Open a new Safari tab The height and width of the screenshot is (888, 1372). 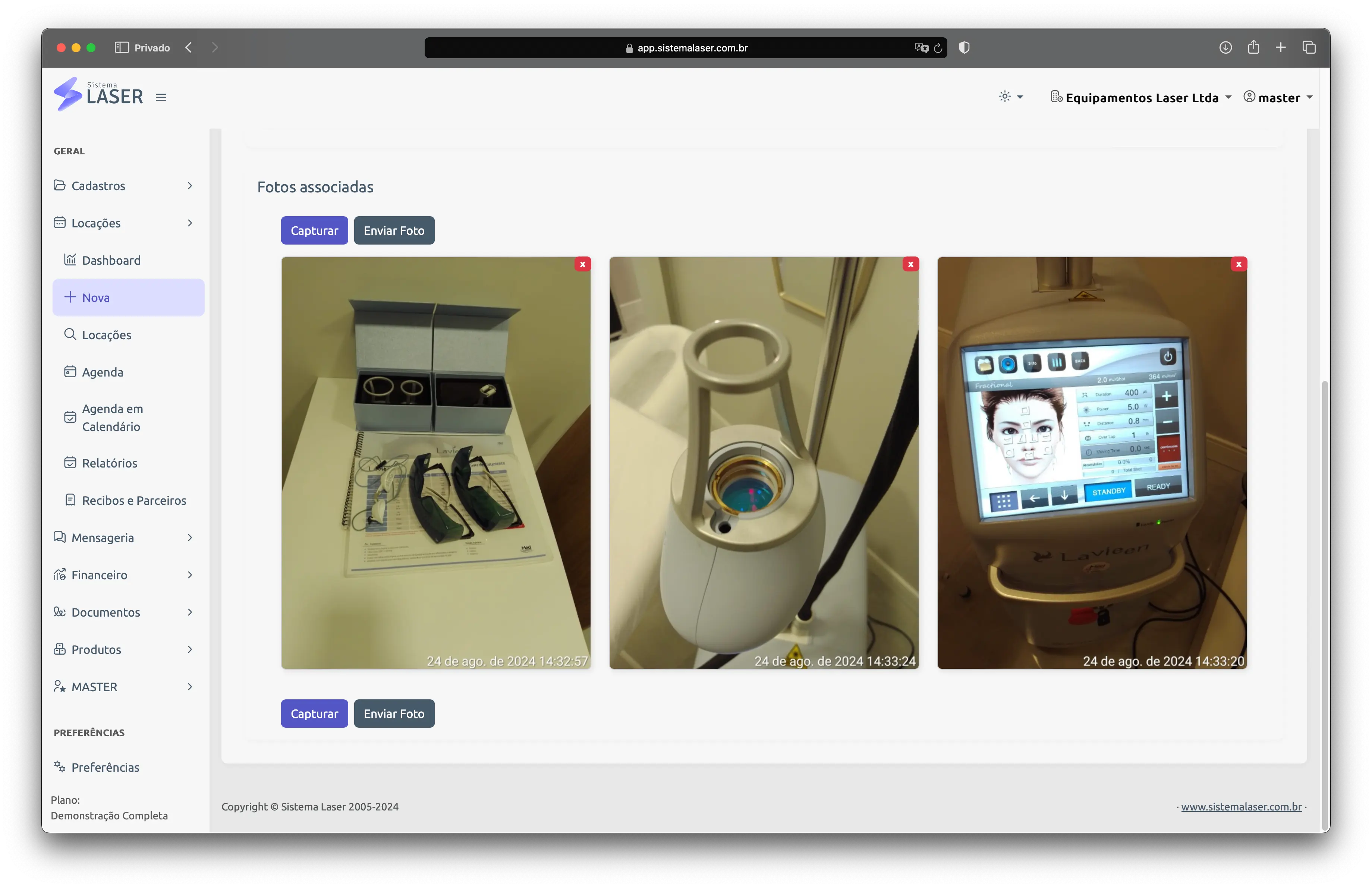point(1281,48)
